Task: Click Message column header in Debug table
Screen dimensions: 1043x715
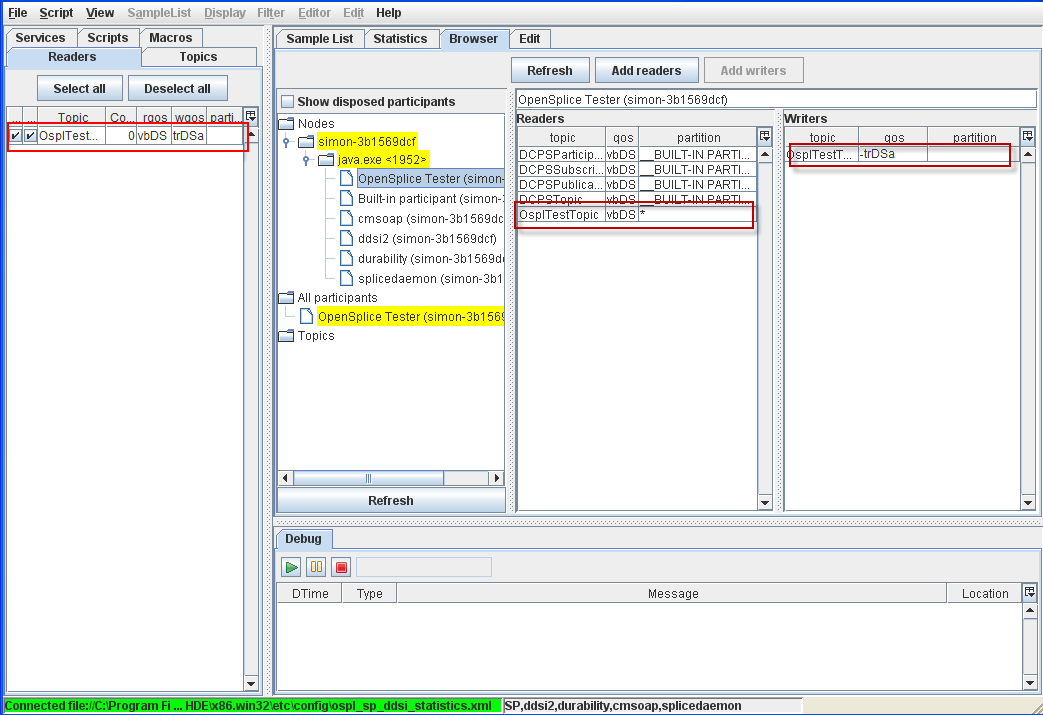Action: (x=672, y=593)
